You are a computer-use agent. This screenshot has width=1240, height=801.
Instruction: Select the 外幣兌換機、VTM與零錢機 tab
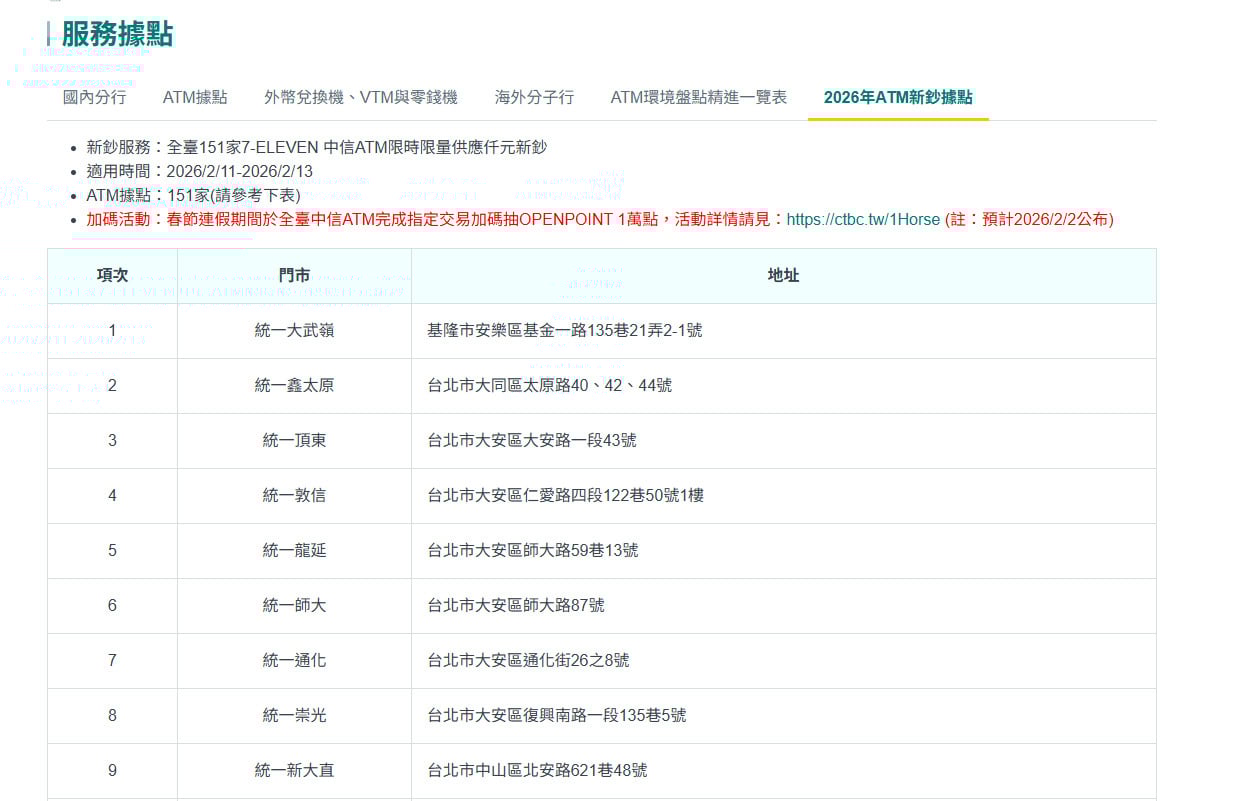pyautogui.click(x=361, y=97)
